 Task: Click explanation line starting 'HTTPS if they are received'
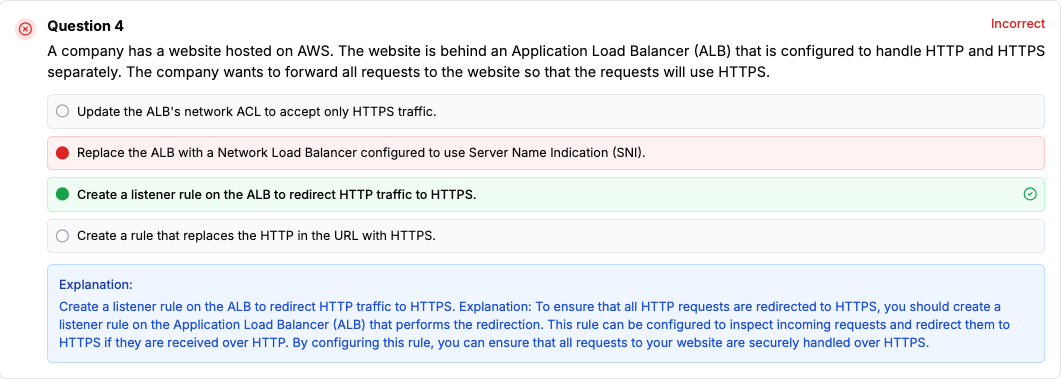[x=495, y=342]
